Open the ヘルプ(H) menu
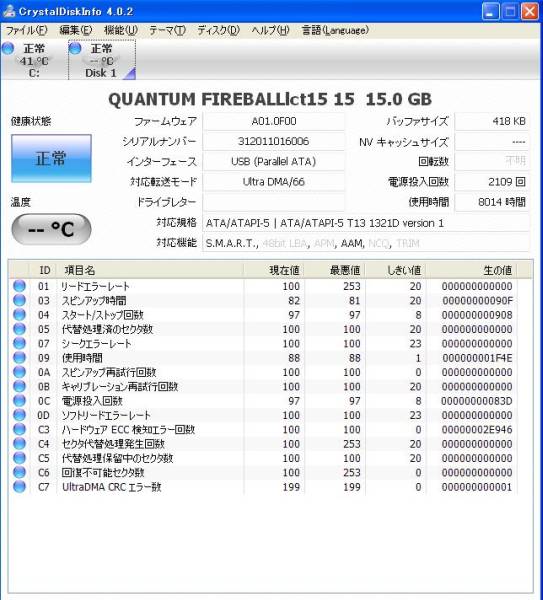This screenshot has width=543, height=600. coord(270,30)
